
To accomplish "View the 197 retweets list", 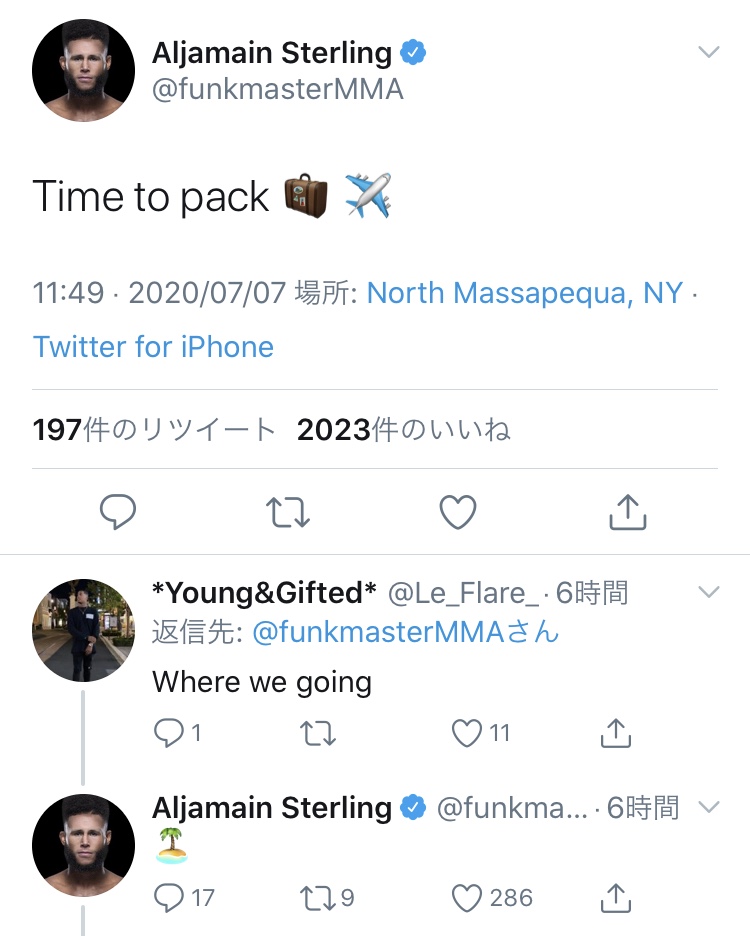I will [154, 430].
